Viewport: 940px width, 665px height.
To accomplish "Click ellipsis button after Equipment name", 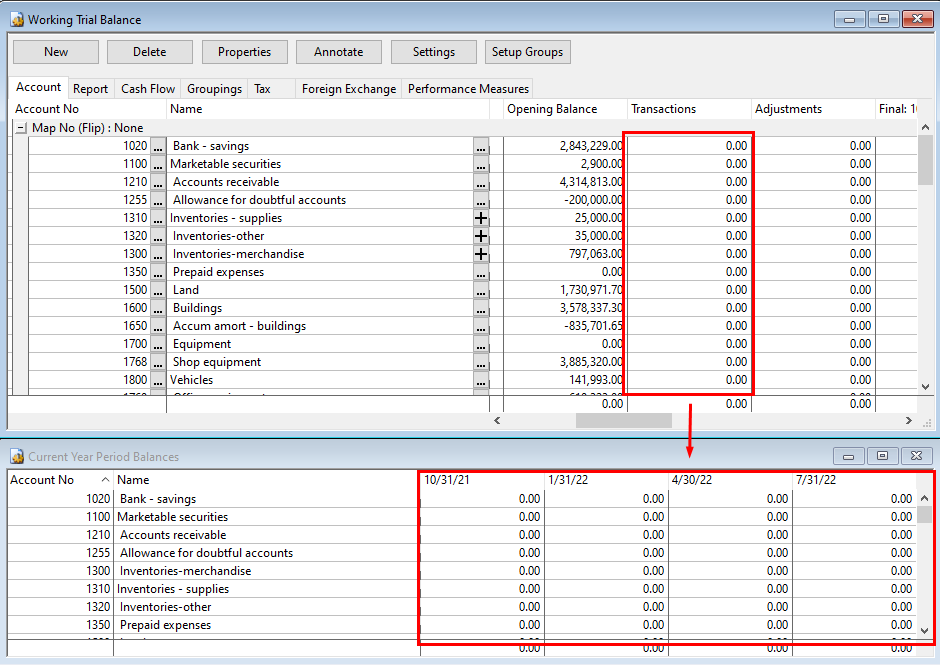I will point(481,344).
